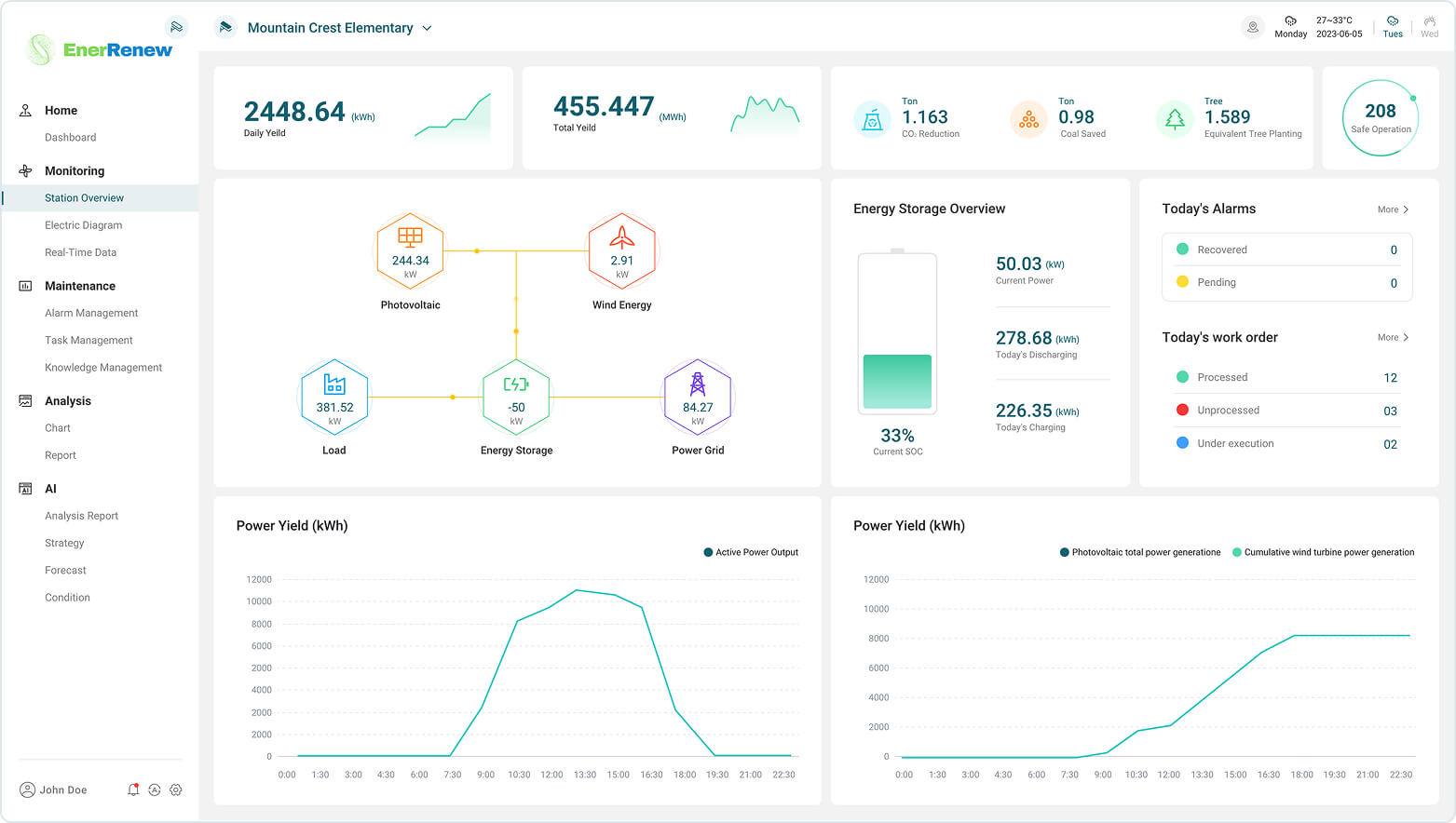
Task: Toggle Active Power Output legend series
Action: pyautogui.click(x=751, y=552)
